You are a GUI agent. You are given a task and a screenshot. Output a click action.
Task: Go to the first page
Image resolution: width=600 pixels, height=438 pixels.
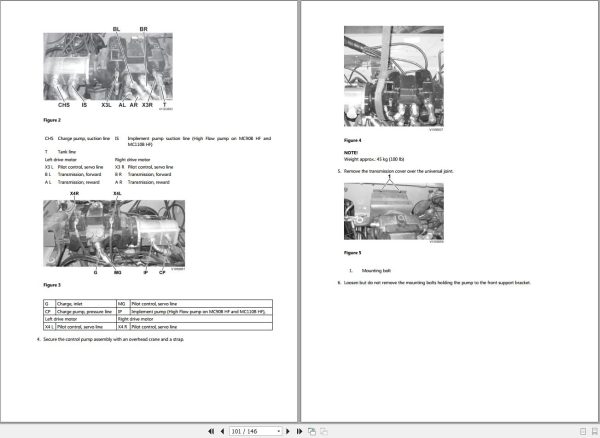(211, 431)
